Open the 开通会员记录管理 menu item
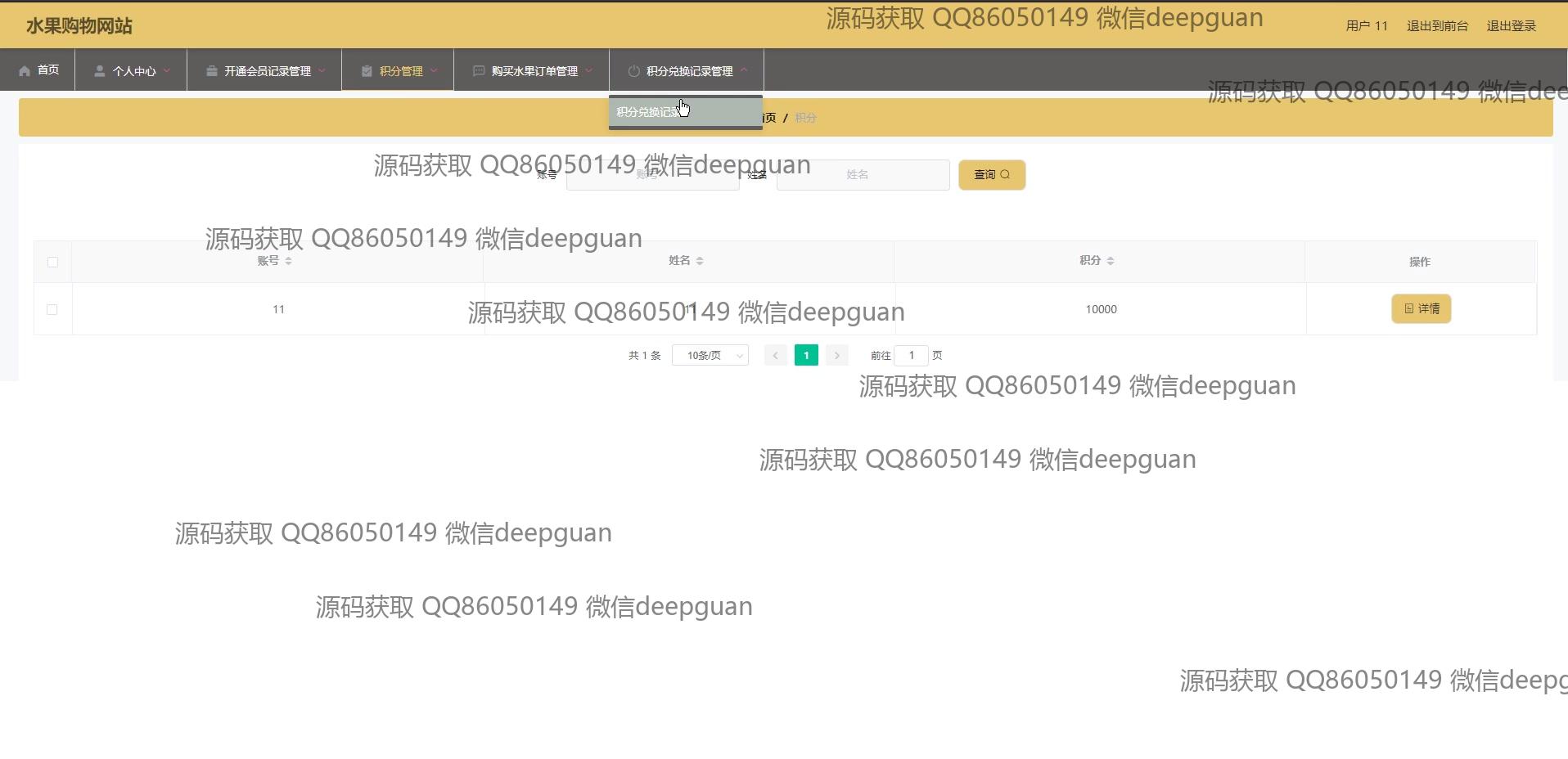This screenshot has height=759, width=1568. 267,71
